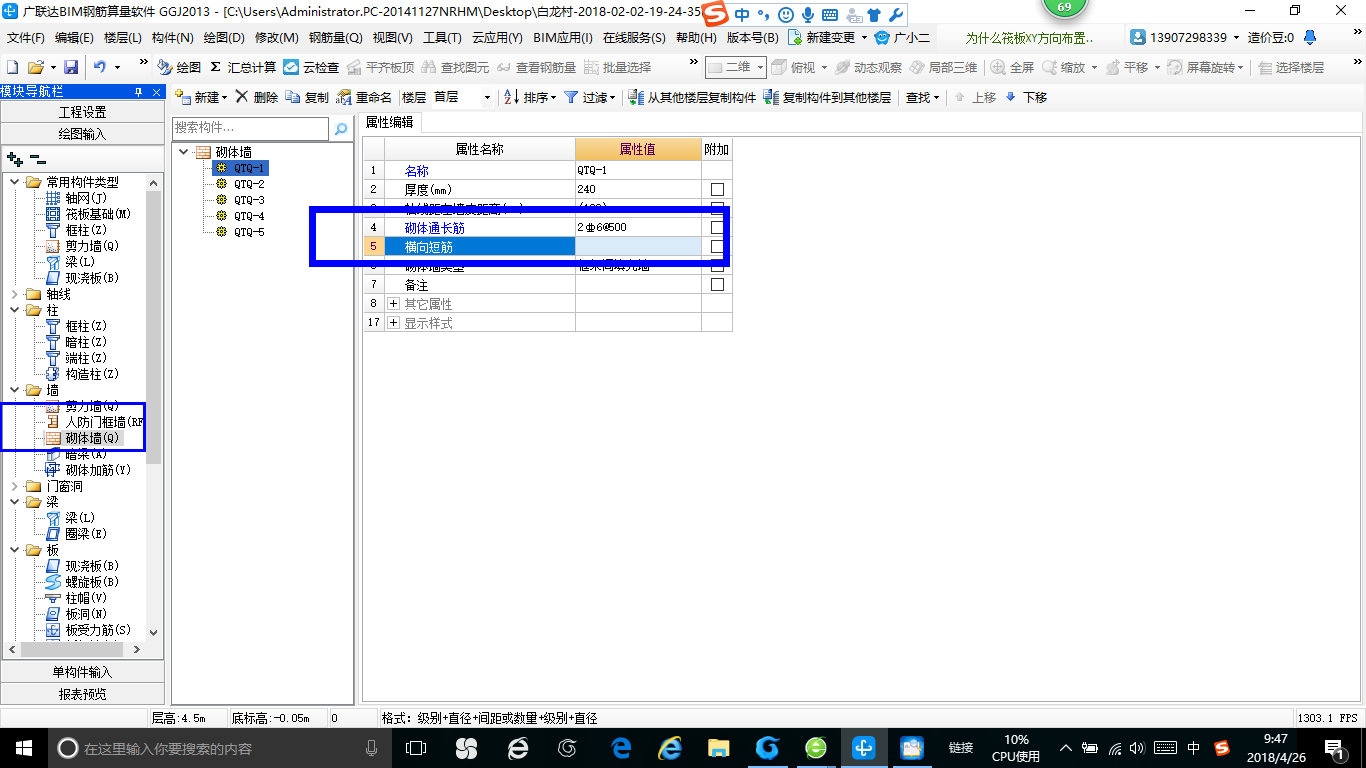Rename the component with 重命名
Viewport: 1366px width, 768px height.
364,97
